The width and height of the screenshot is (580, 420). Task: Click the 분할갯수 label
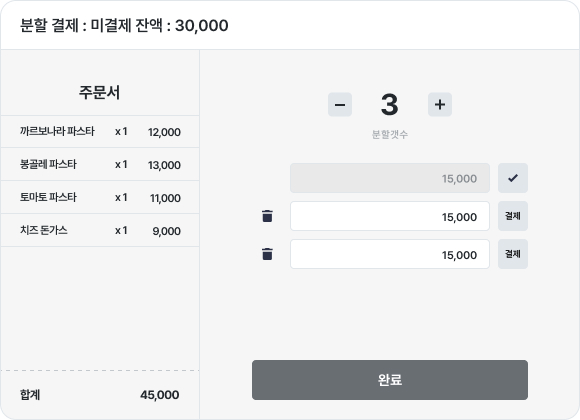click(x=390, y=134)
